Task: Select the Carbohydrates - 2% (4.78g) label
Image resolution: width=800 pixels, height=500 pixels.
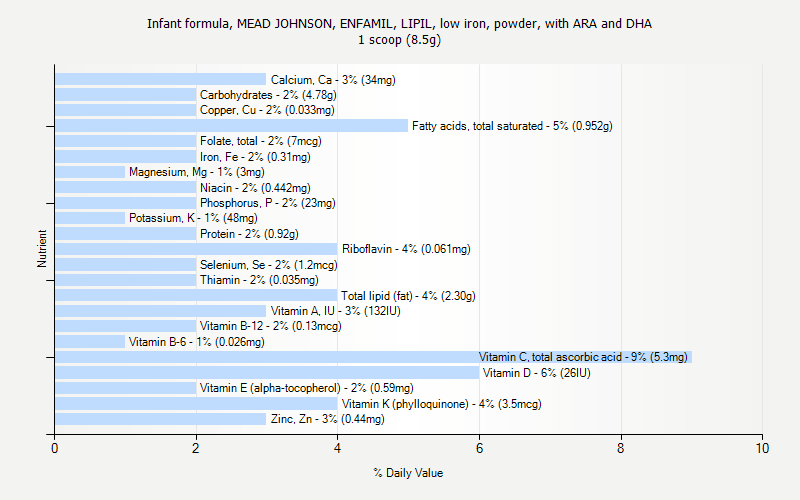Action: 268,95
